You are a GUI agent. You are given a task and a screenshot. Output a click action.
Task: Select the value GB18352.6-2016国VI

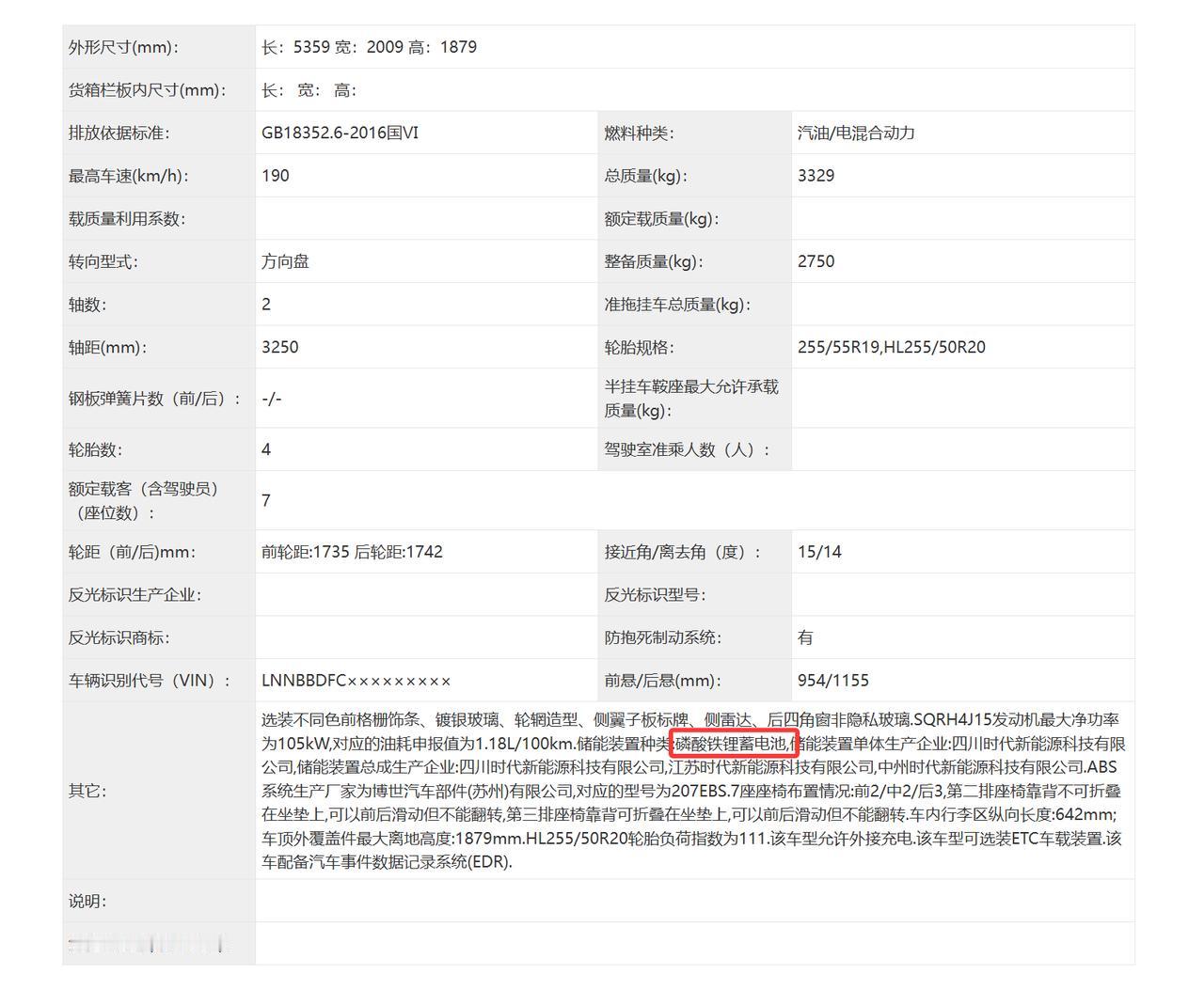[x=341, y=134]
